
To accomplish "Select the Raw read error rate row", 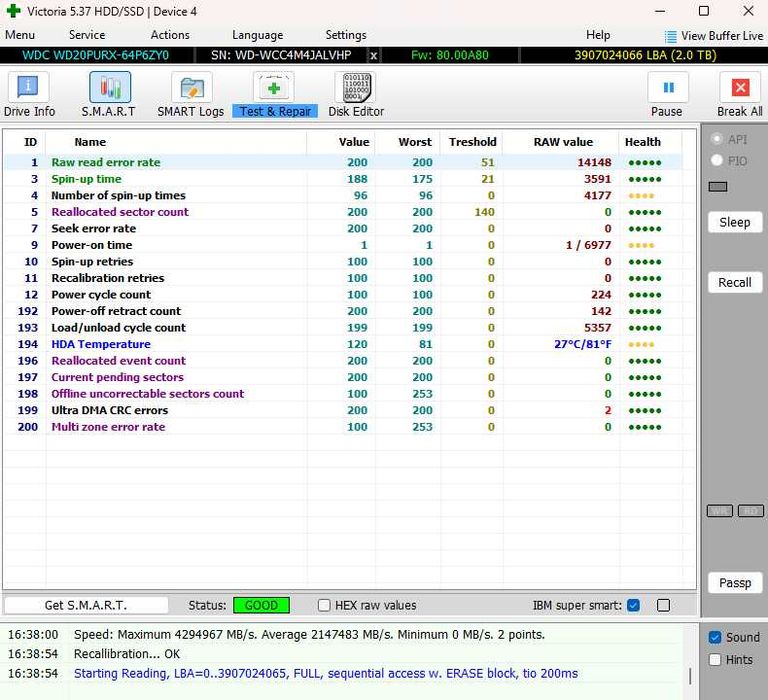I will click(x=343, y=163).
